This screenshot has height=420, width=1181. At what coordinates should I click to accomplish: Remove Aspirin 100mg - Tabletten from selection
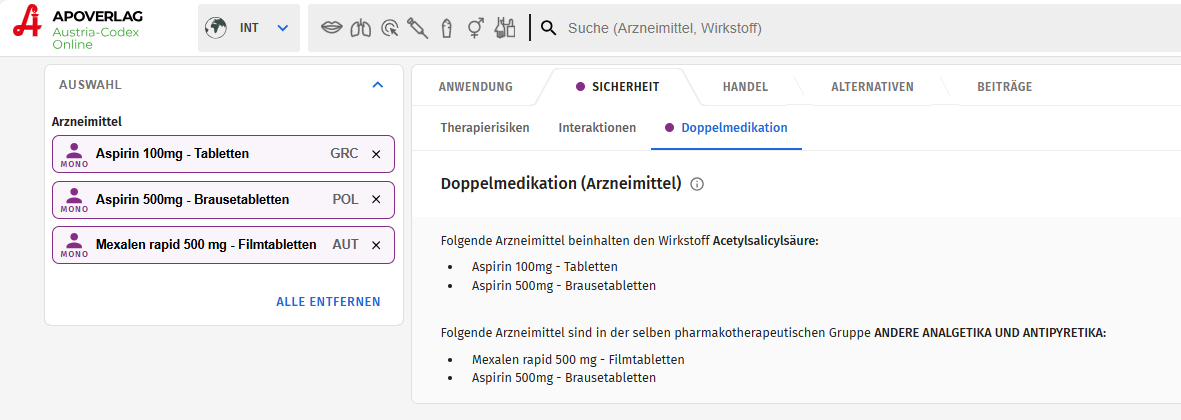tap(377, 154)
